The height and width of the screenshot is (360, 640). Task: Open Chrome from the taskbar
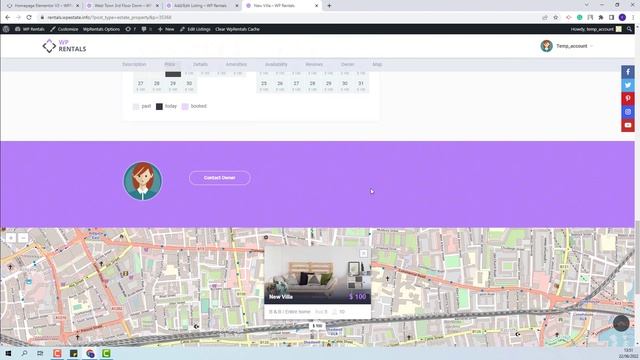(90, 353)
